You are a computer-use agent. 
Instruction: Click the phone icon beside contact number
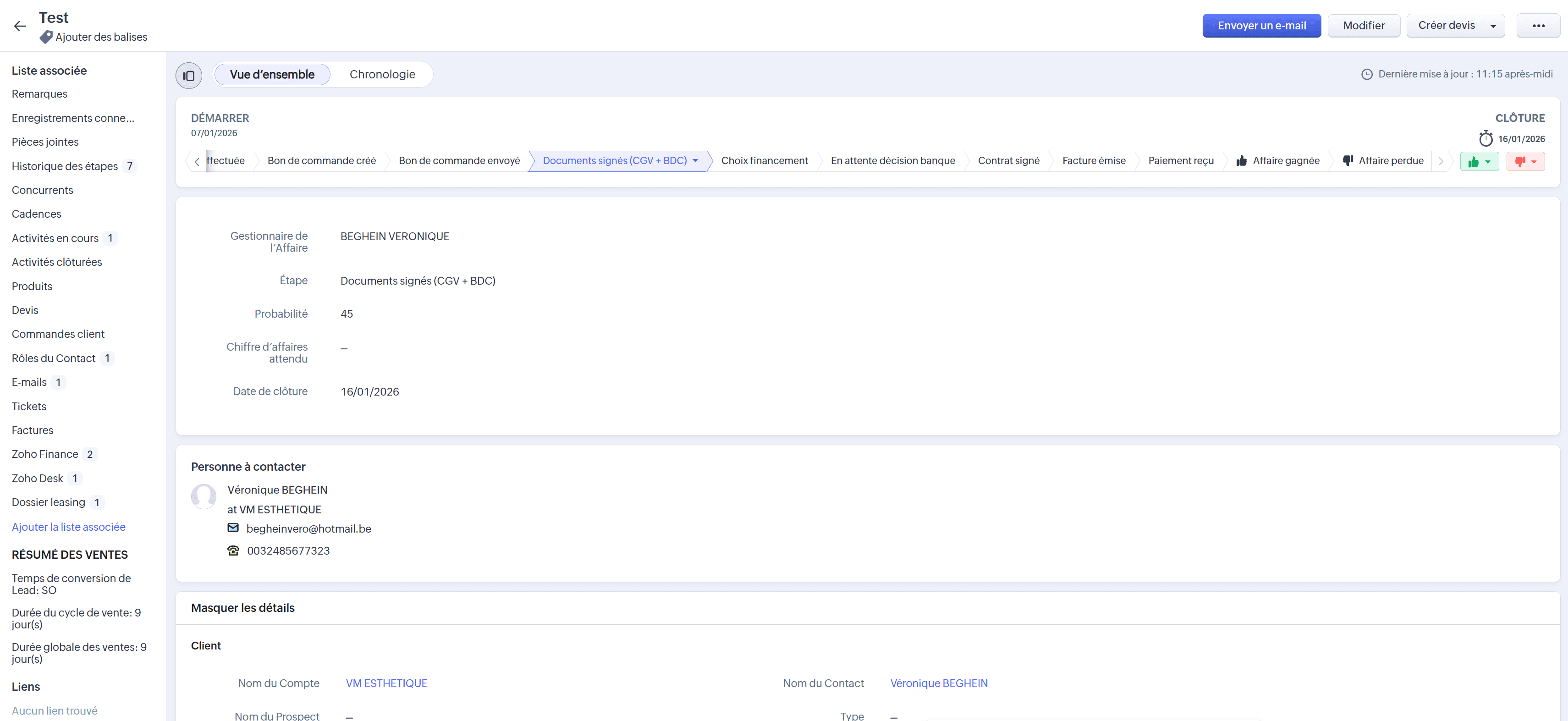coord(233,550)
